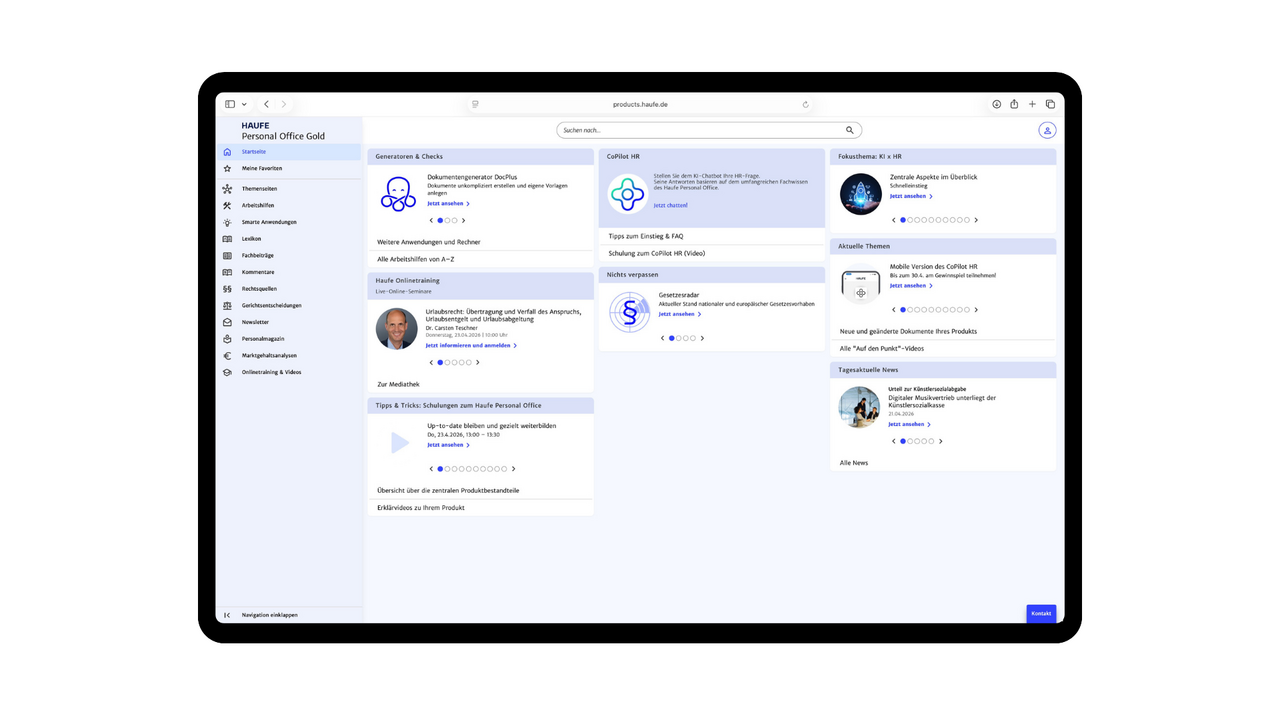1280x720 pixels.
Task: Click the Suchen nach search field
Action: pyautogui.click(x=700, y=130)
